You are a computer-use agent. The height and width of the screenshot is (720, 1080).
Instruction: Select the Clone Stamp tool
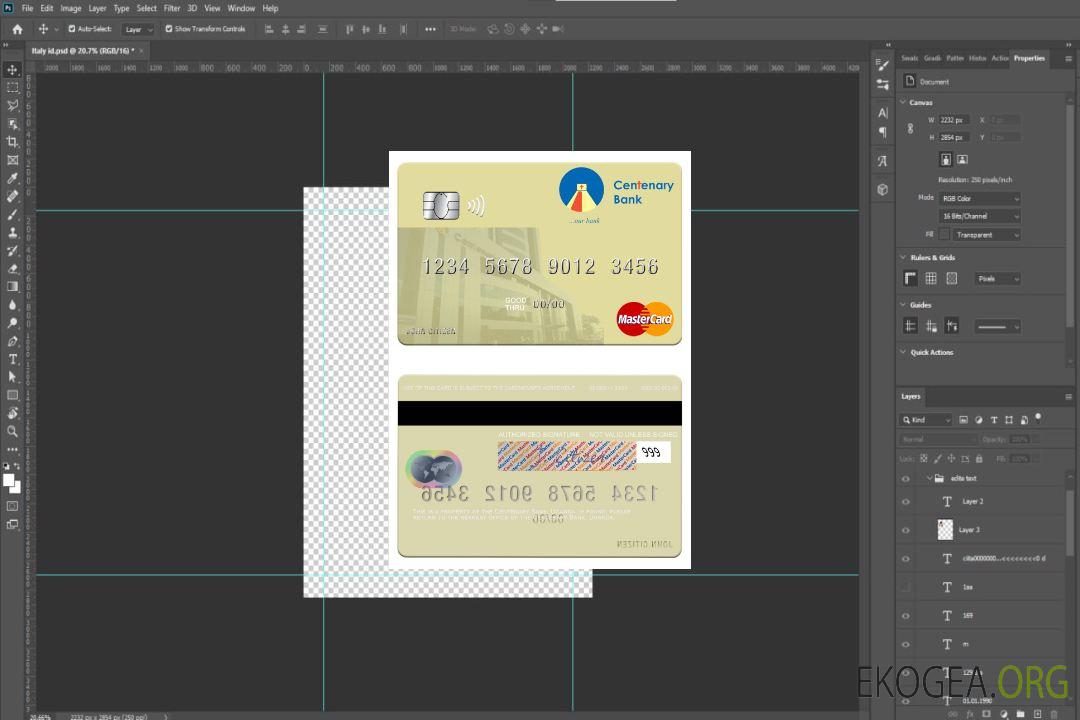click(x=12, y=232)
